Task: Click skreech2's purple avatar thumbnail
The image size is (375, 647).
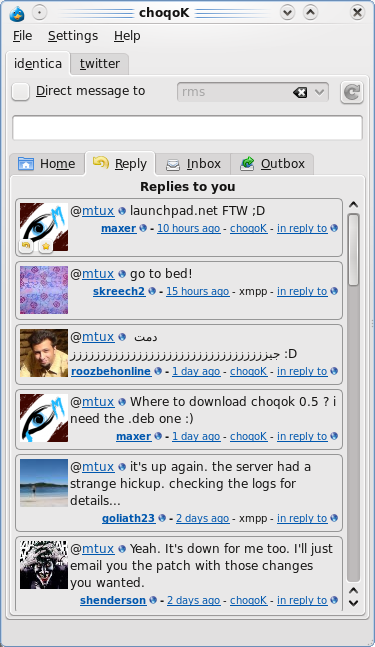Action: tap(44, 290)
